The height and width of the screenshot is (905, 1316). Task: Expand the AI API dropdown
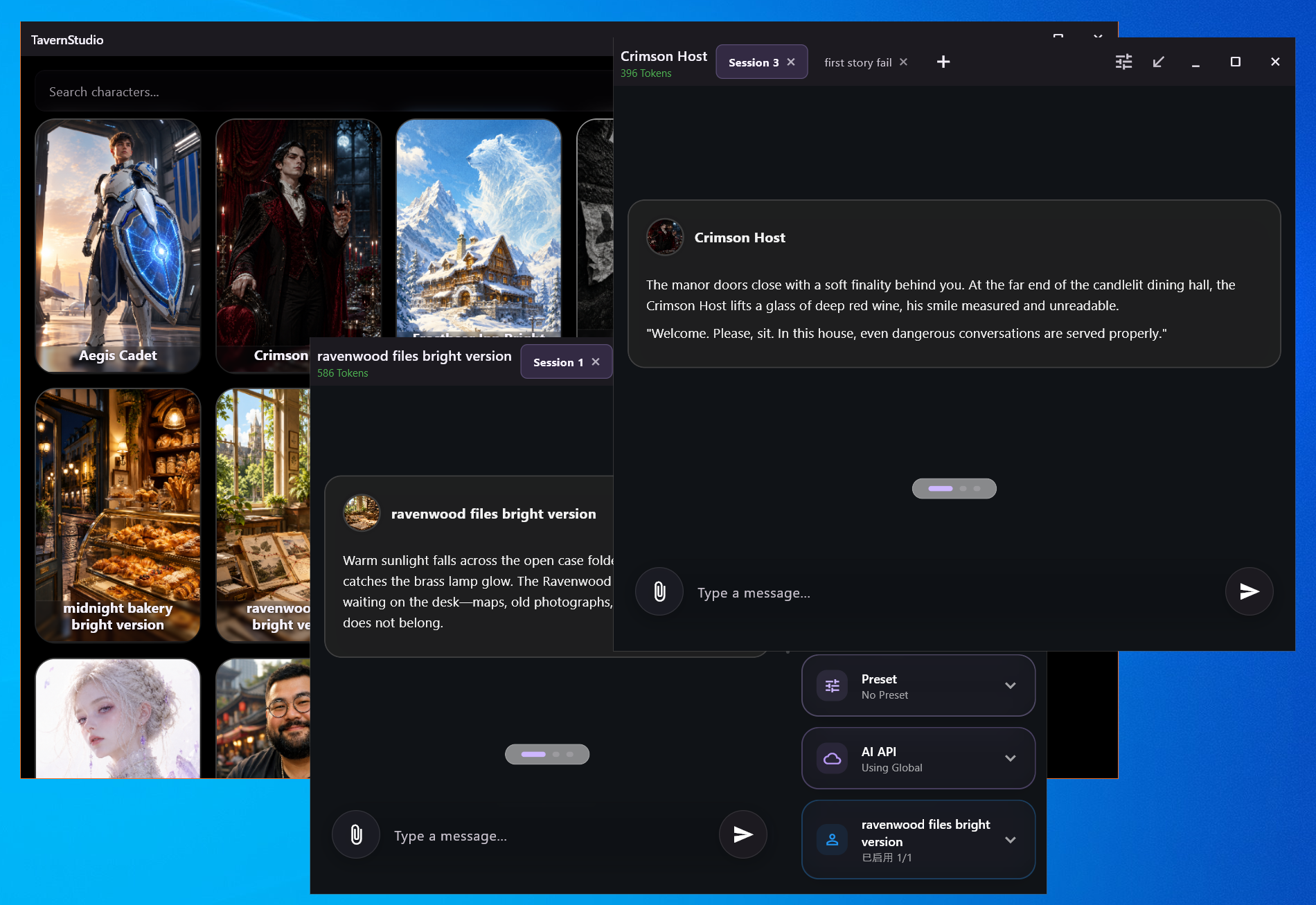point(1011,758)
